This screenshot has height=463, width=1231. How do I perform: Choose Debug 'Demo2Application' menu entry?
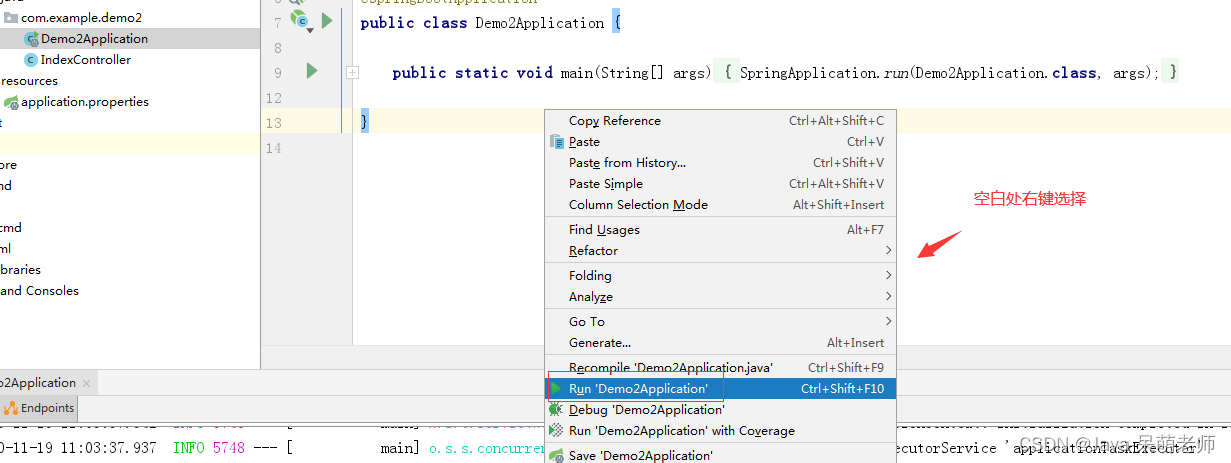pos(720,409)
